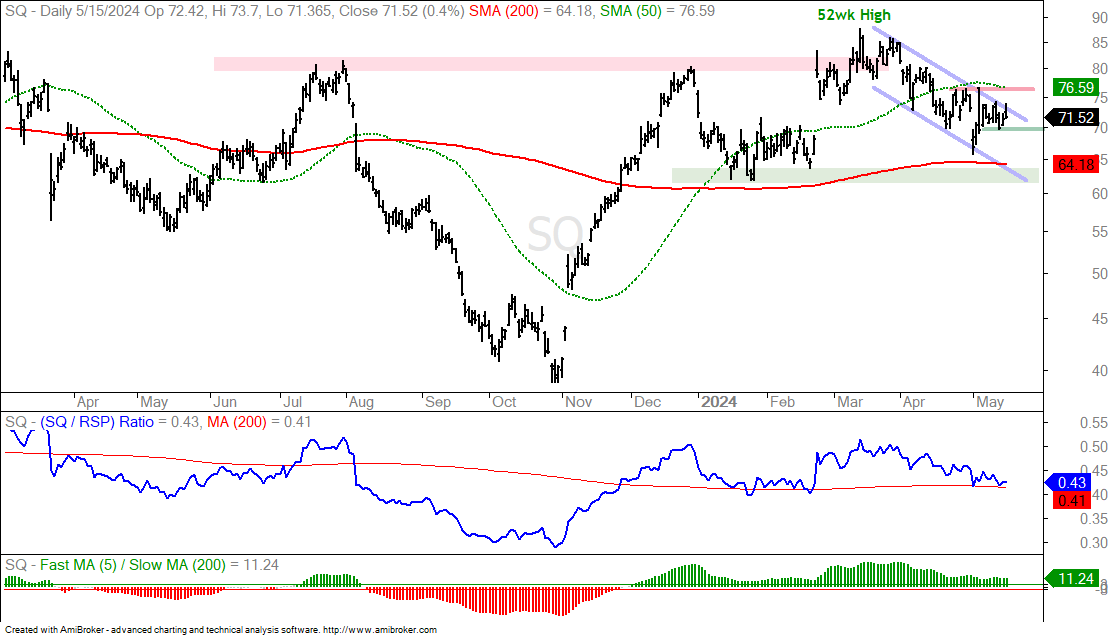Click the red 0.41 MA value tag
This screenshot has width=1112, height=635.
tap(1072, 500)
